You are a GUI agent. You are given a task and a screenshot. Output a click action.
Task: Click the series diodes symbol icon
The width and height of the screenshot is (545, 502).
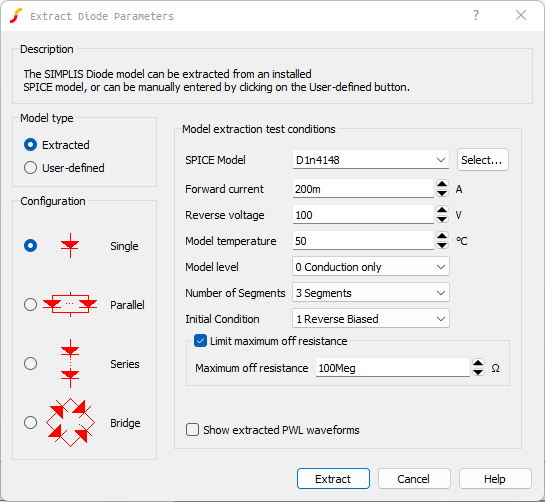pyautogui.click(x=70, y=364)
